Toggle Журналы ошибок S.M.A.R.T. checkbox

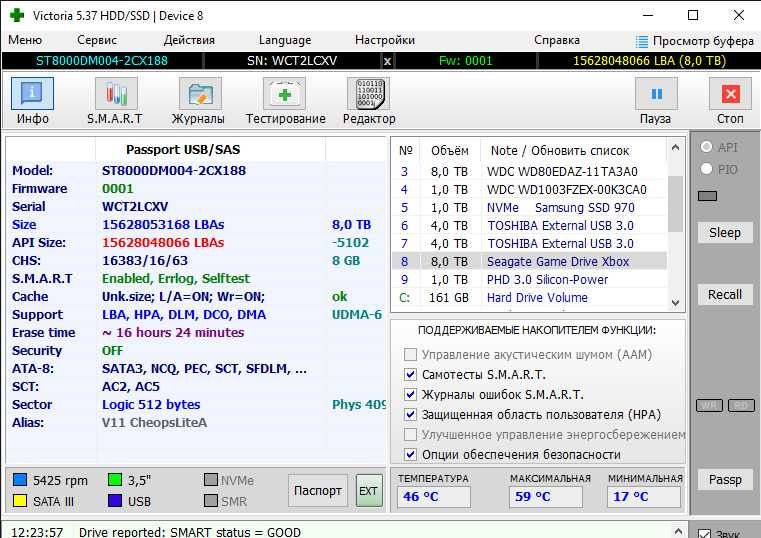click(410, 394)
